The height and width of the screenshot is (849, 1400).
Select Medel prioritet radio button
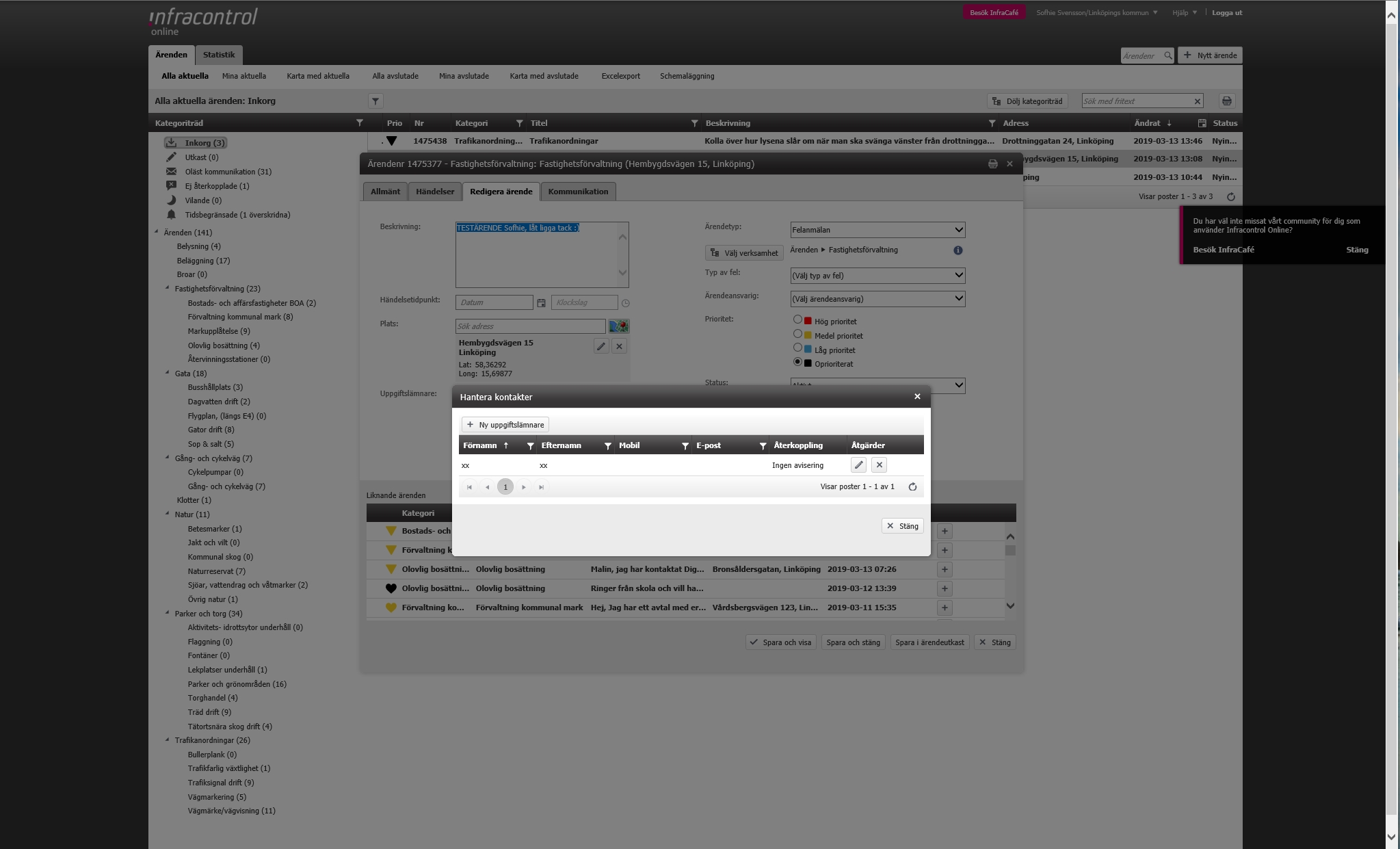pos(797,334)
